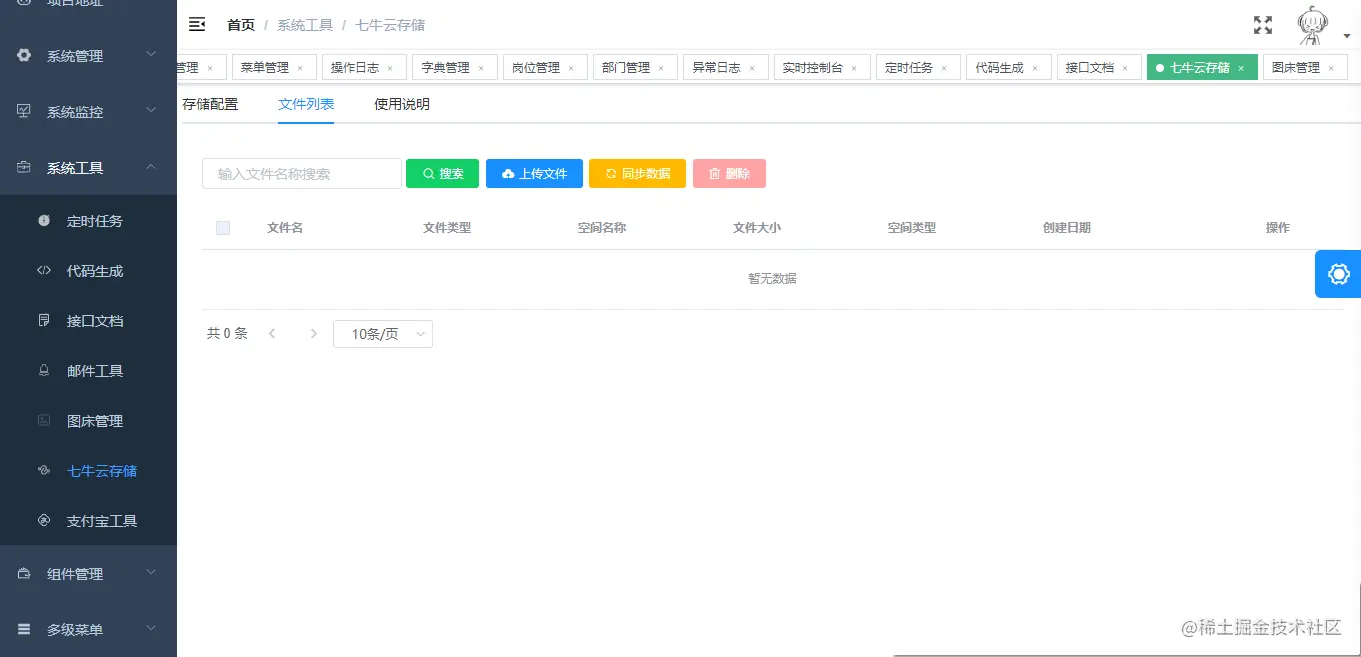Open the floating settings gear on right edge

(x=1337, y=273)
